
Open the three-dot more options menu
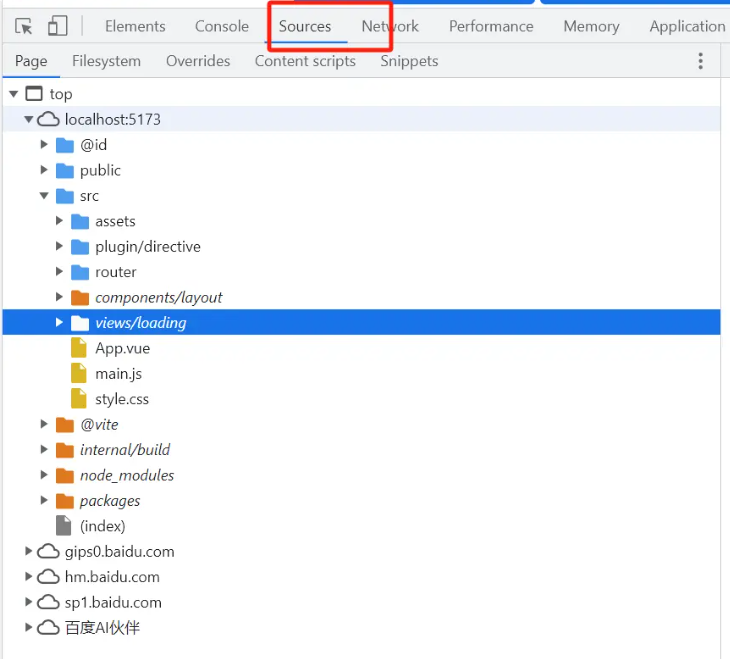[700, 61]
